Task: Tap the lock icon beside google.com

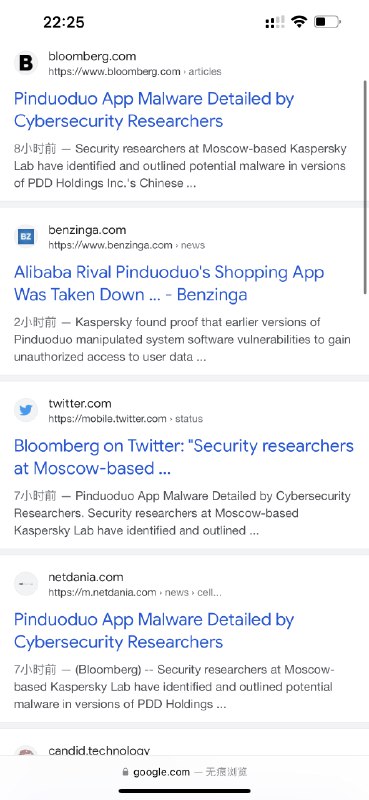Action: click(x=126, y=772)
